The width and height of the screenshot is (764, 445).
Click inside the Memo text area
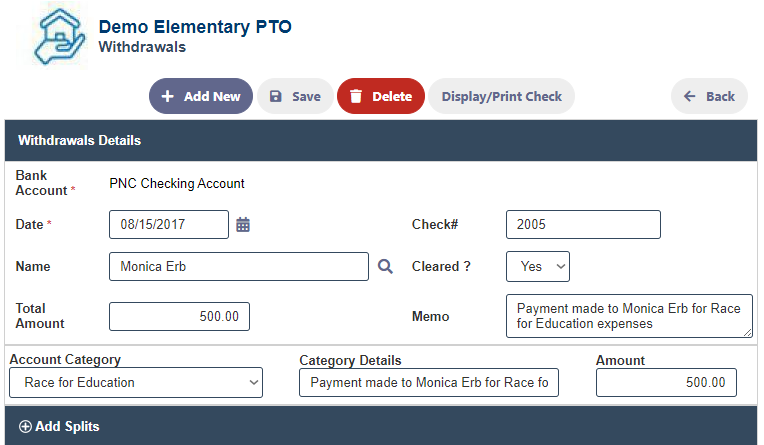point(629,316)
